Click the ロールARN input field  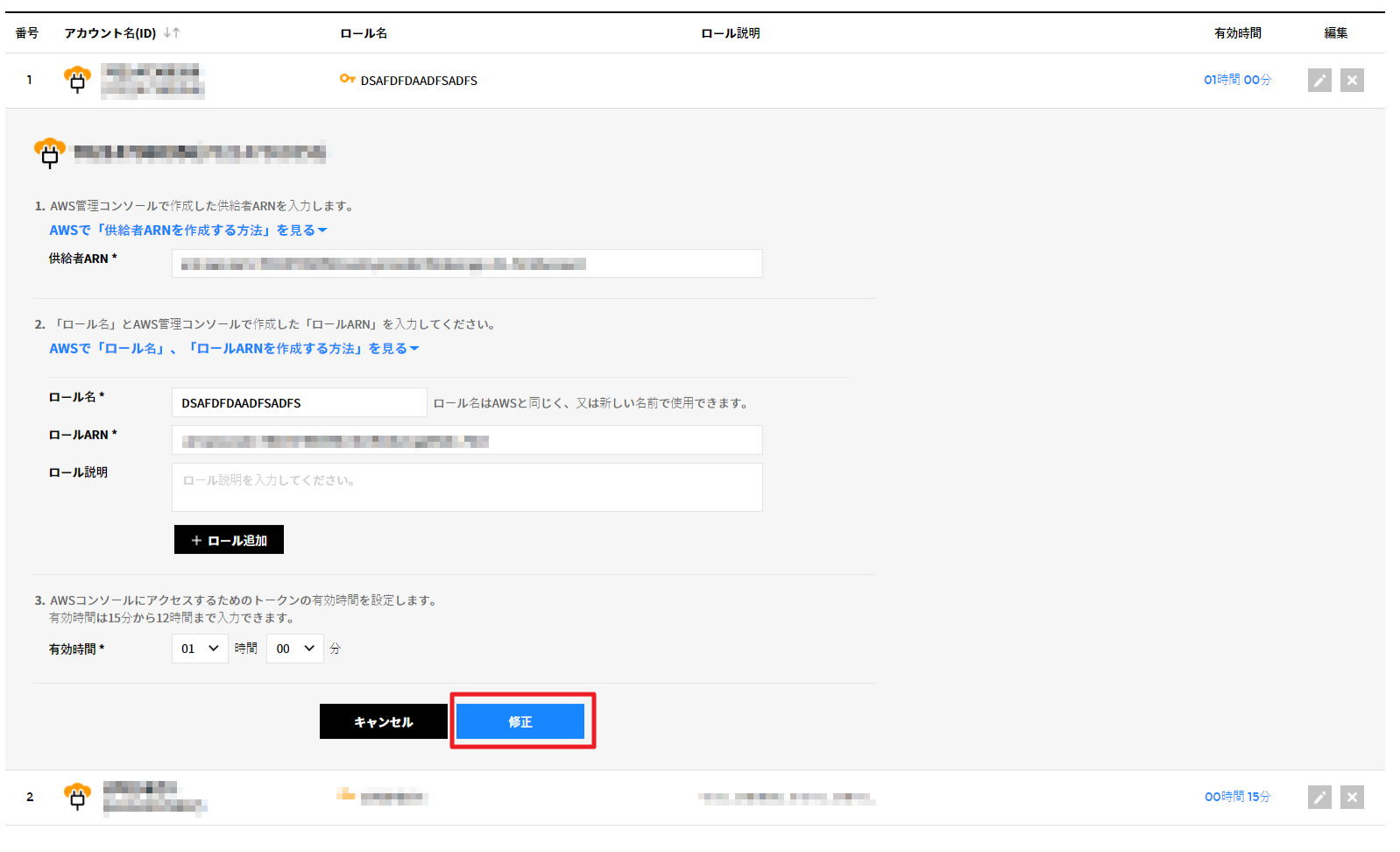point(467,440)
